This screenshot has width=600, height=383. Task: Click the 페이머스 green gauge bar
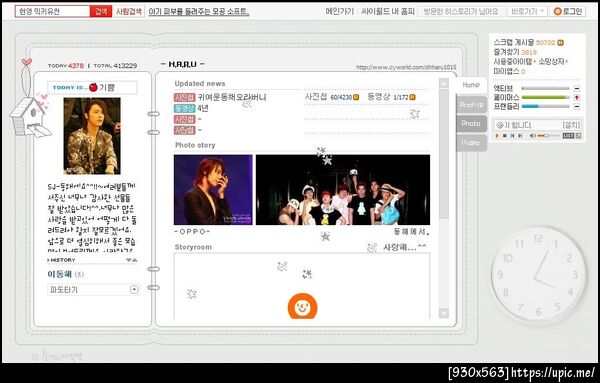click(x=546, y=98)
